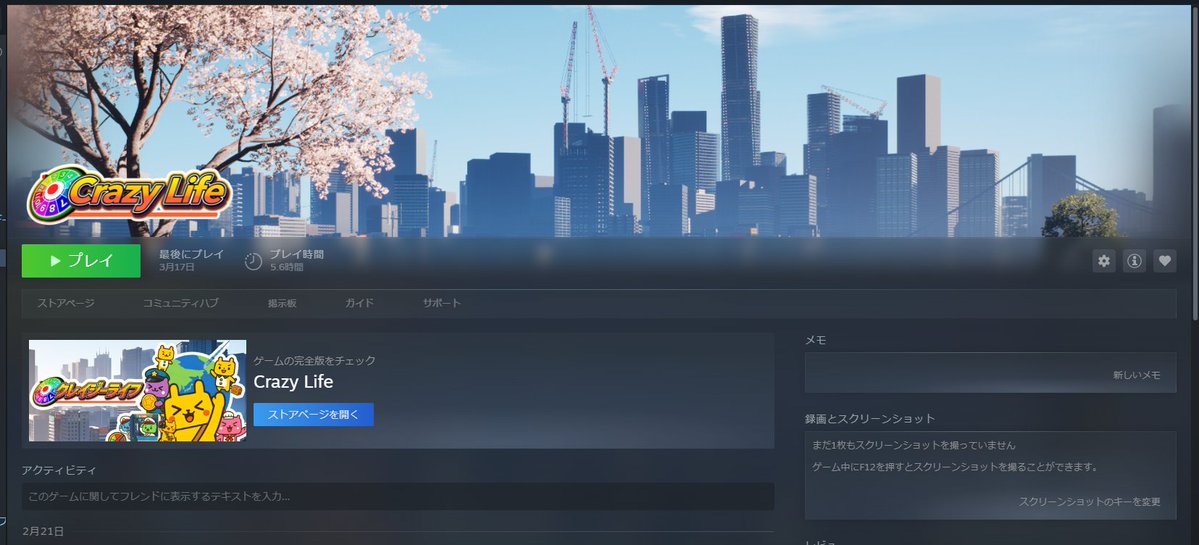Click the プレイ時間 label
1199x545 pixels.
point(296,254)
